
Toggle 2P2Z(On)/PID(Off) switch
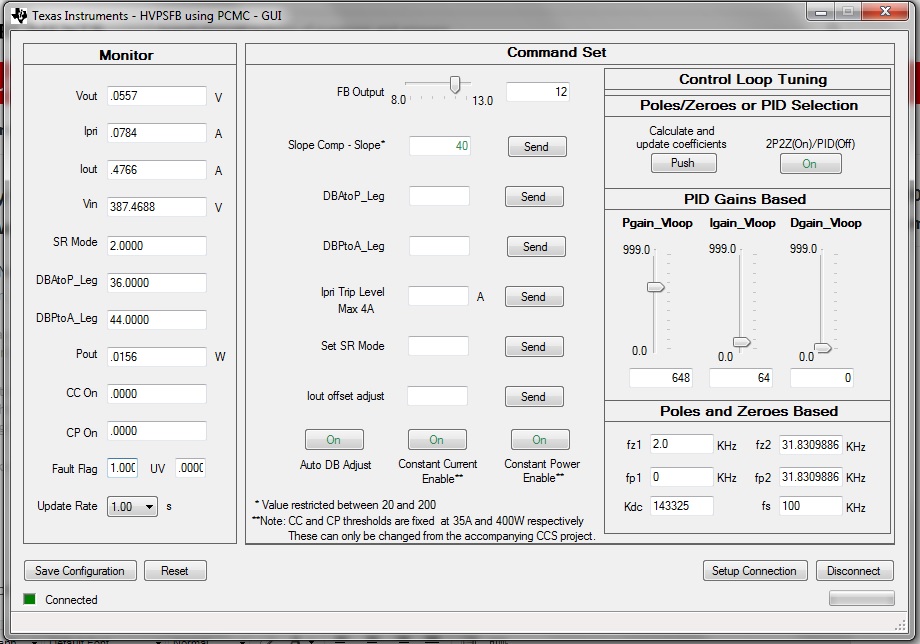point(810,163)
